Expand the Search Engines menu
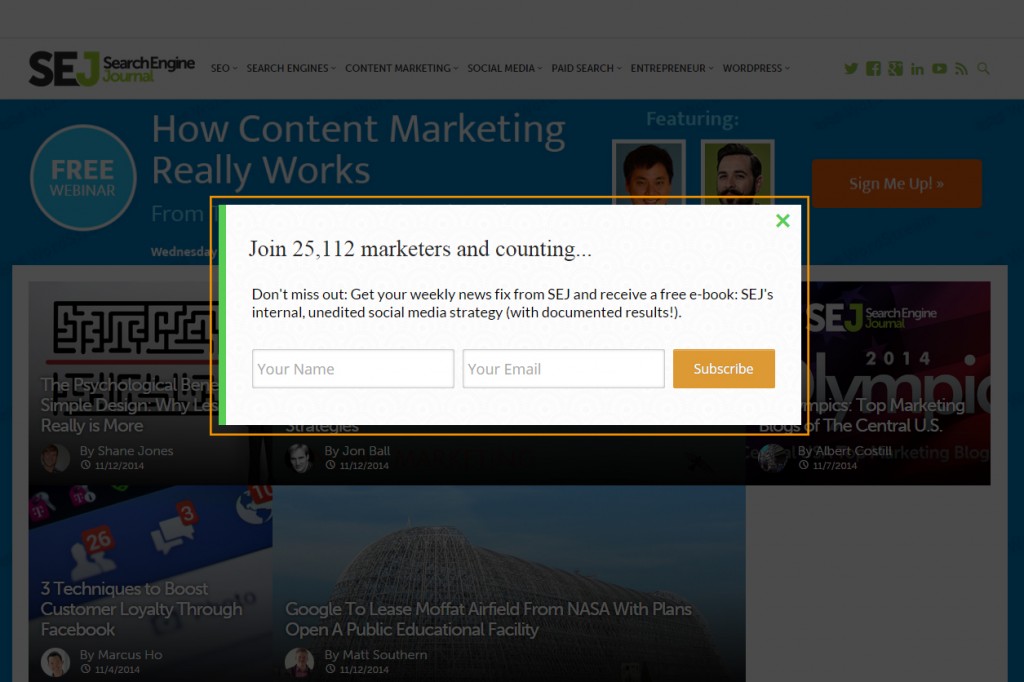 tap(291, 68)
